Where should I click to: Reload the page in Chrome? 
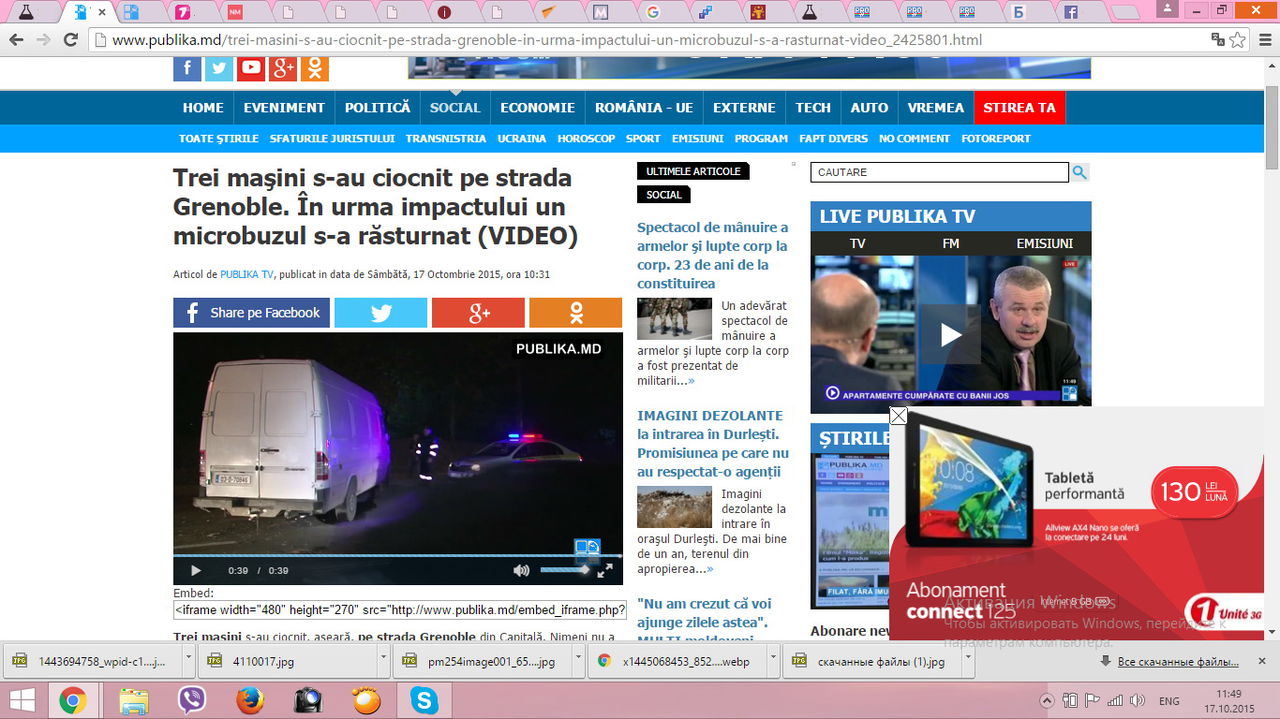coord(70,41)
